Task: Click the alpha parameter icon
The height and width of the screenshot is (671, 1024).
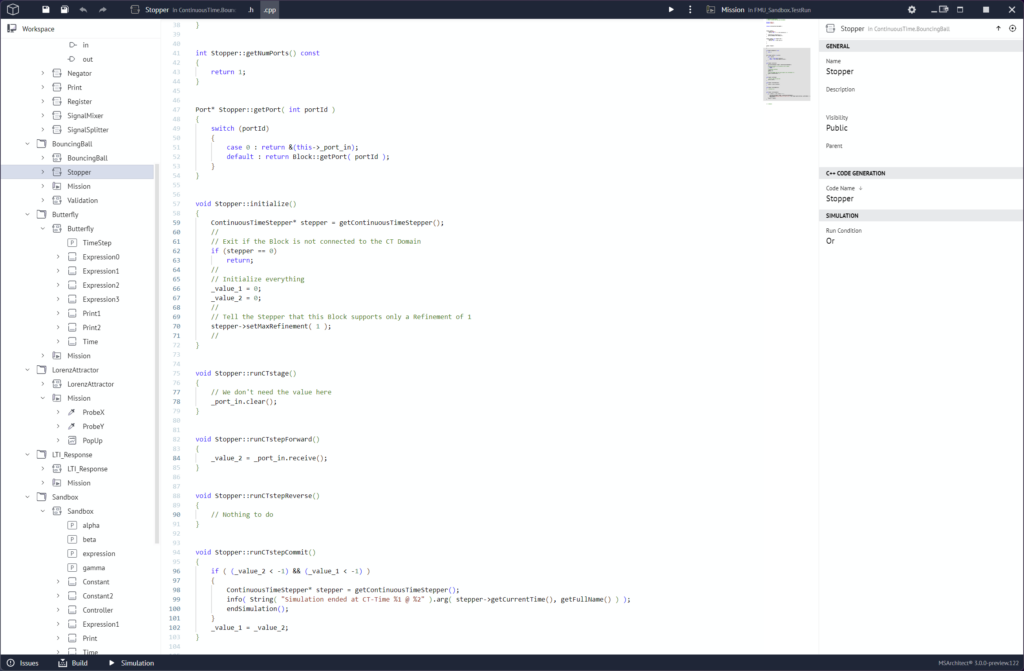Action: click(72, 525)
